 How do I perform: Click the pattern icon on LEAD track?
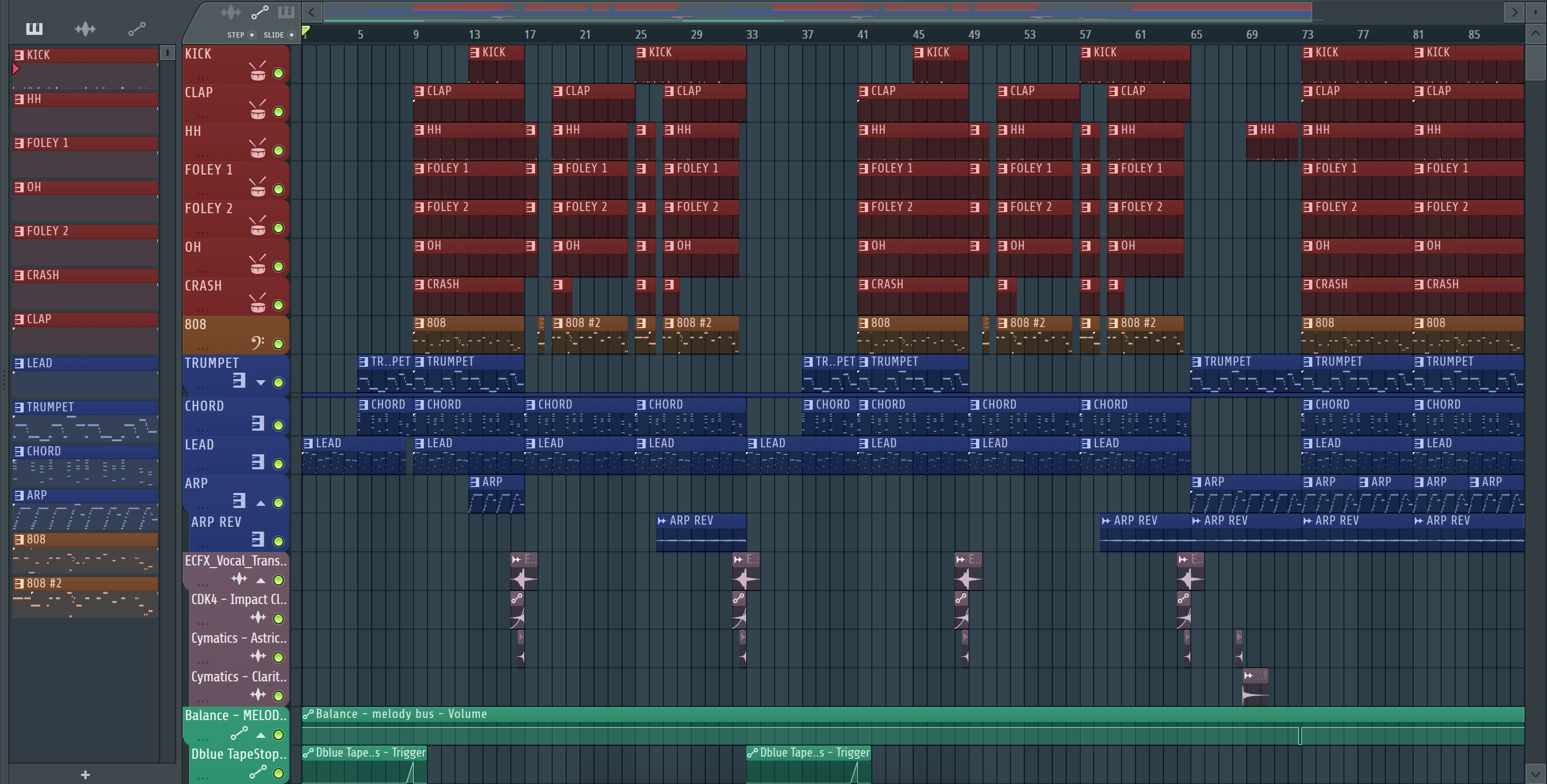(258, 462)
